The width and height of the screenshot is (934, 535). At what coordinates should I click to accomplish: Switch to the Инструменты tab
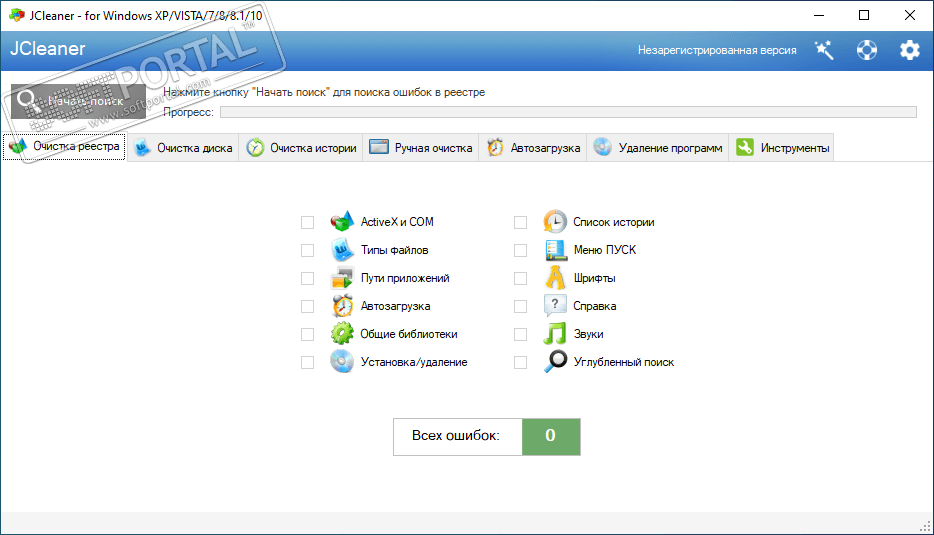point(782,148)
